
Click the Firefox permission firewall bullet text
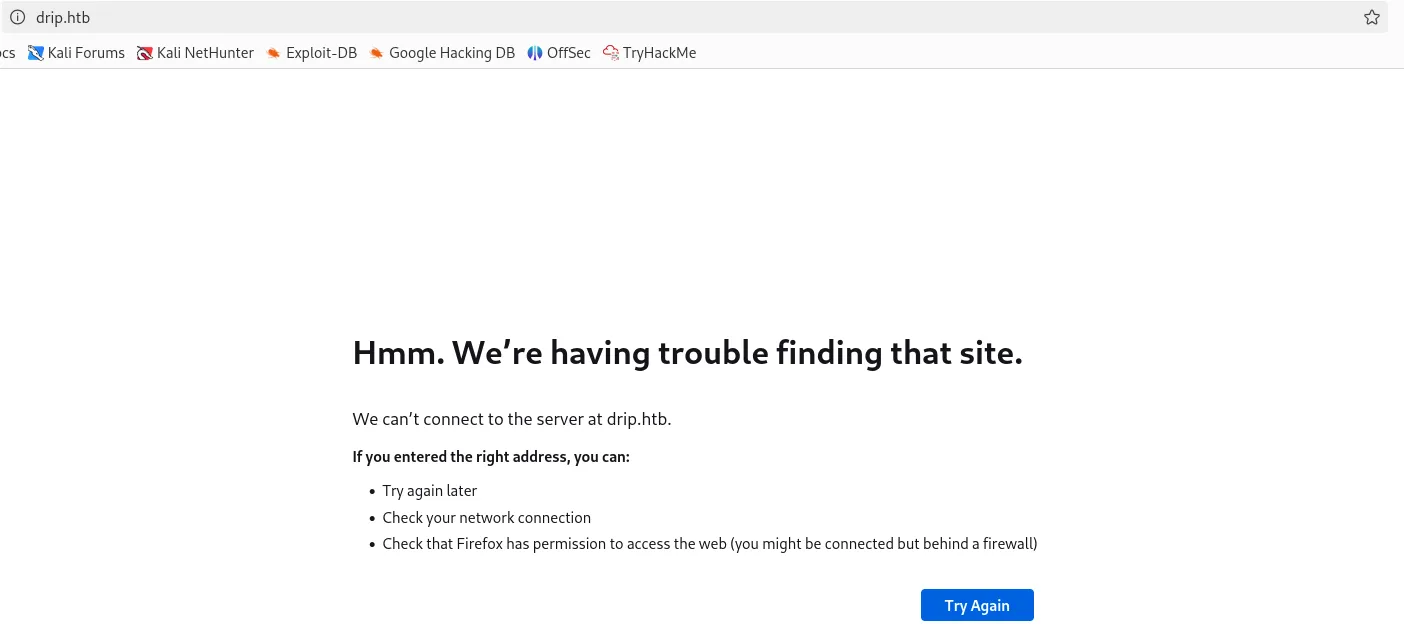[x=710, y=544]
